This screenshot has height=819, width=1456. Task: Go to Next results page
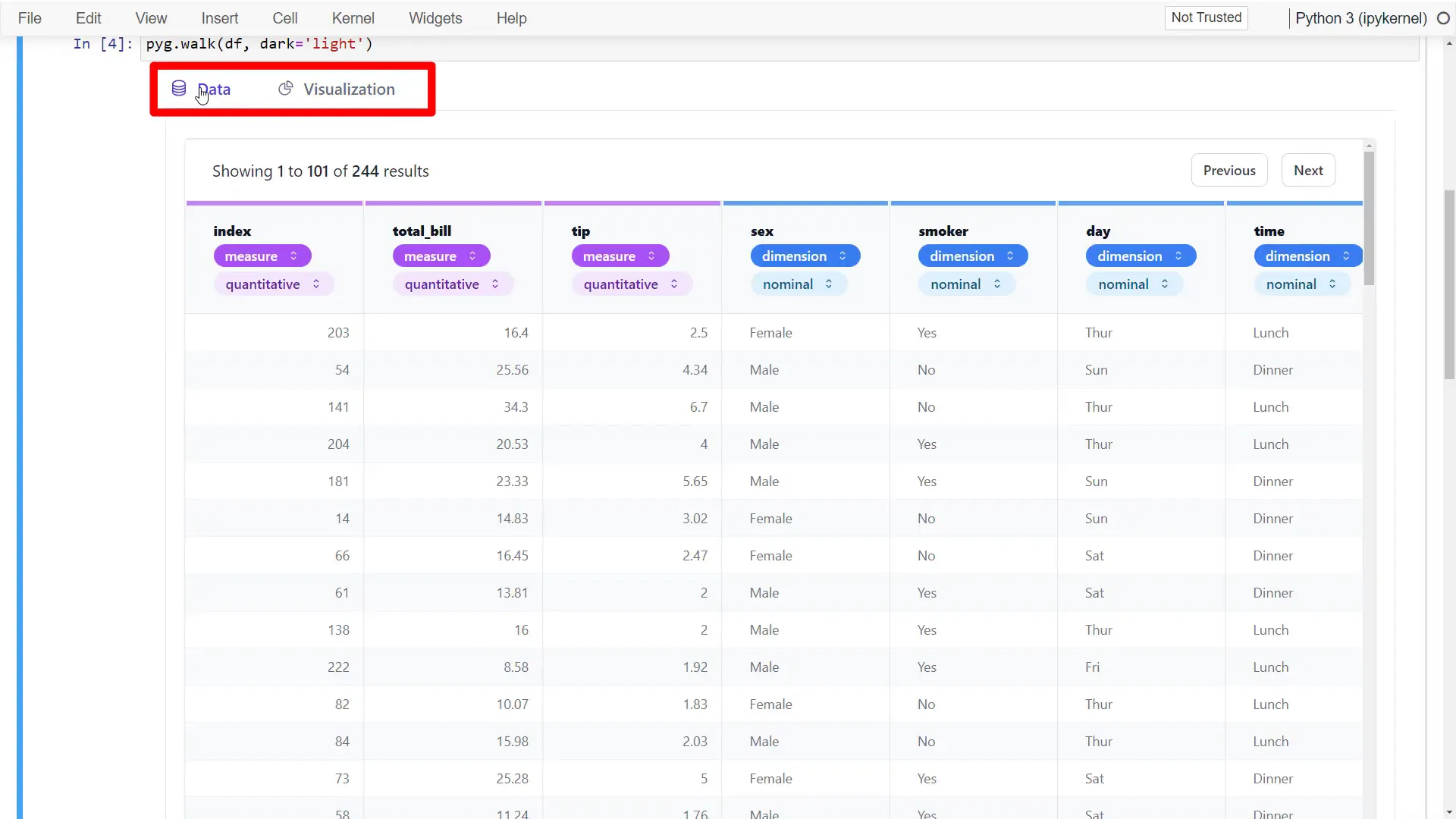[x=1307, y=171]
